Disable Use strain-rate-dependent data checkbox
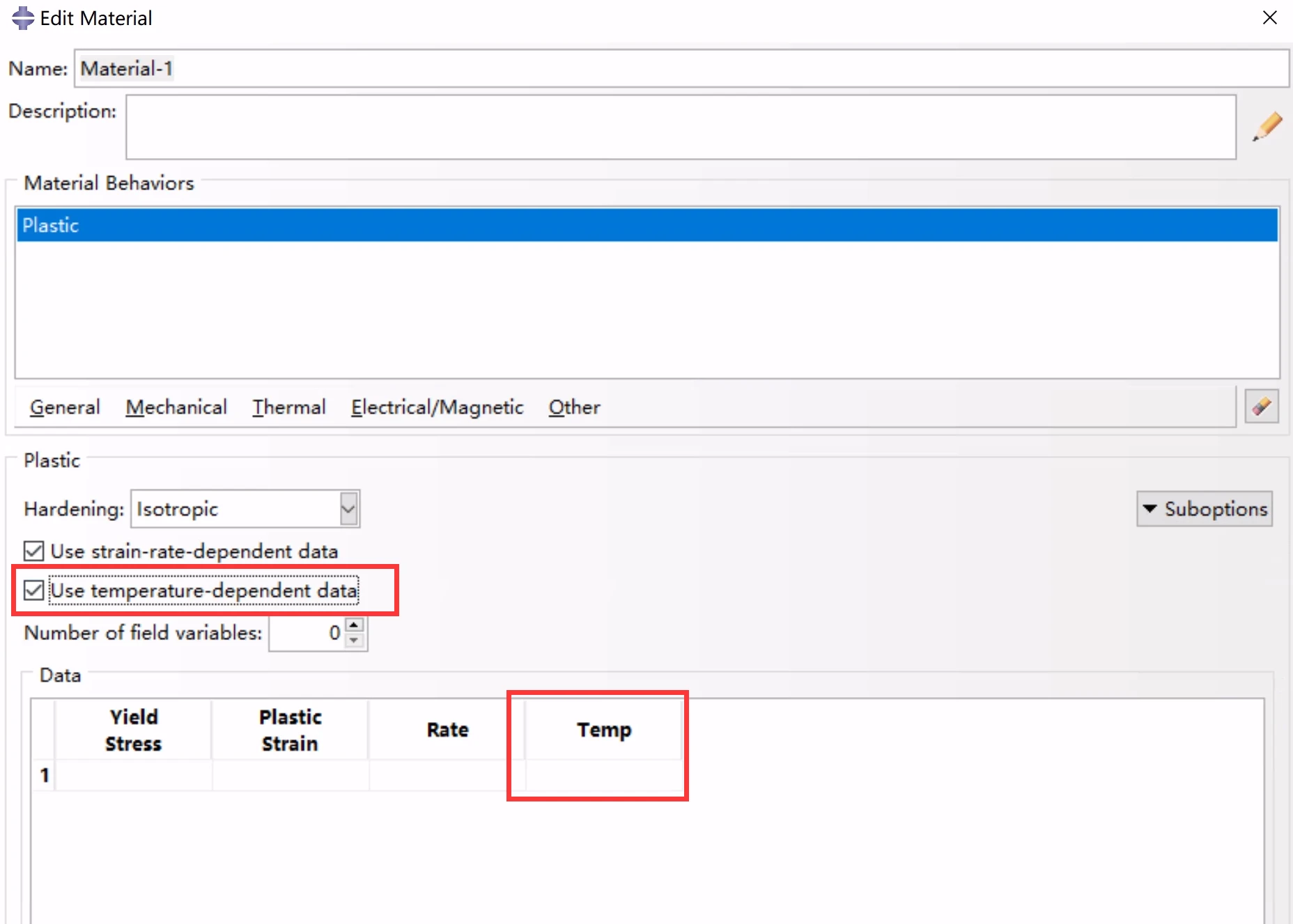Viewport: 1293px width, 924px height. 34,551
